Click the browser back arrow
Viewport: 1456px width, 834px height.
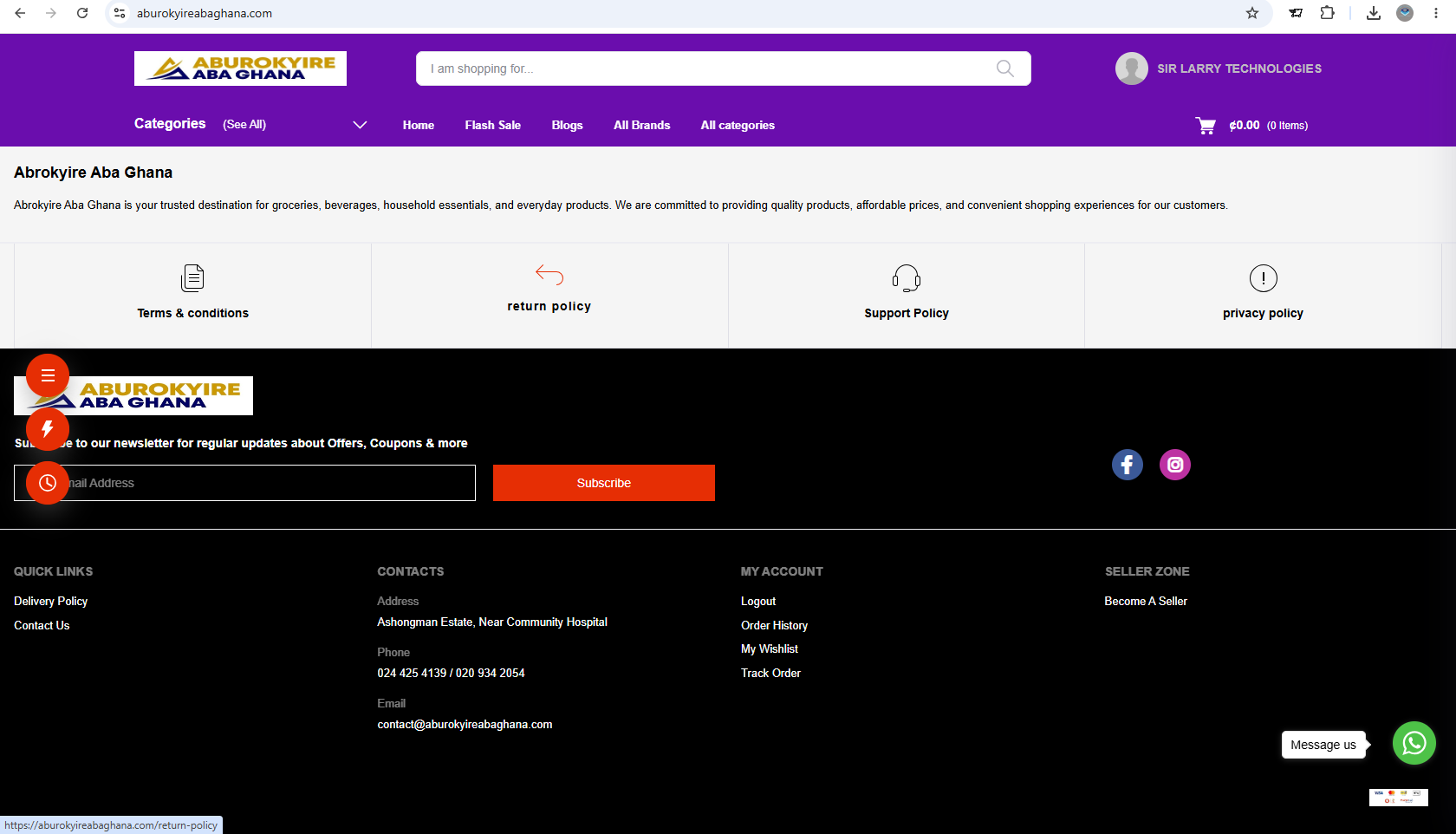click(20, 13)
